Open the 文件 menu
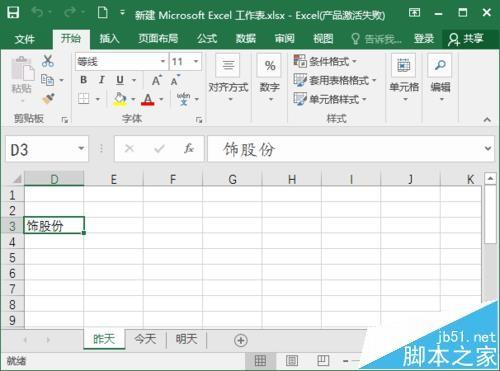 point(24,39)
